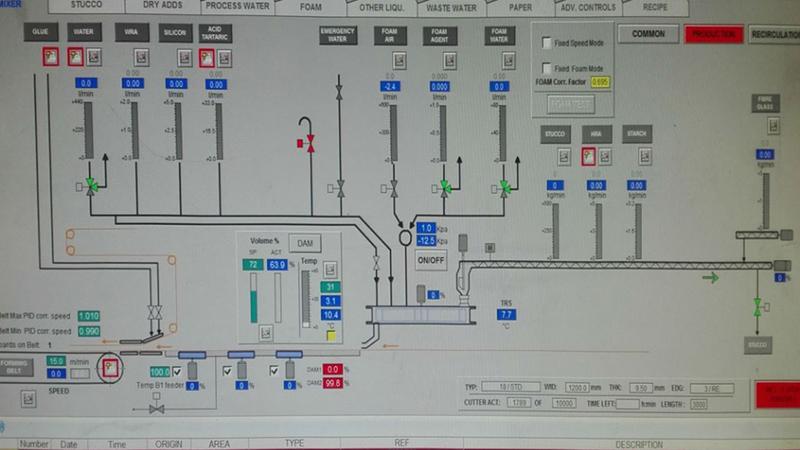Click Belt Max PID corr. speed 1.010
The height and width of the screenshot is (450, 800).
click(x=89, y=316)
